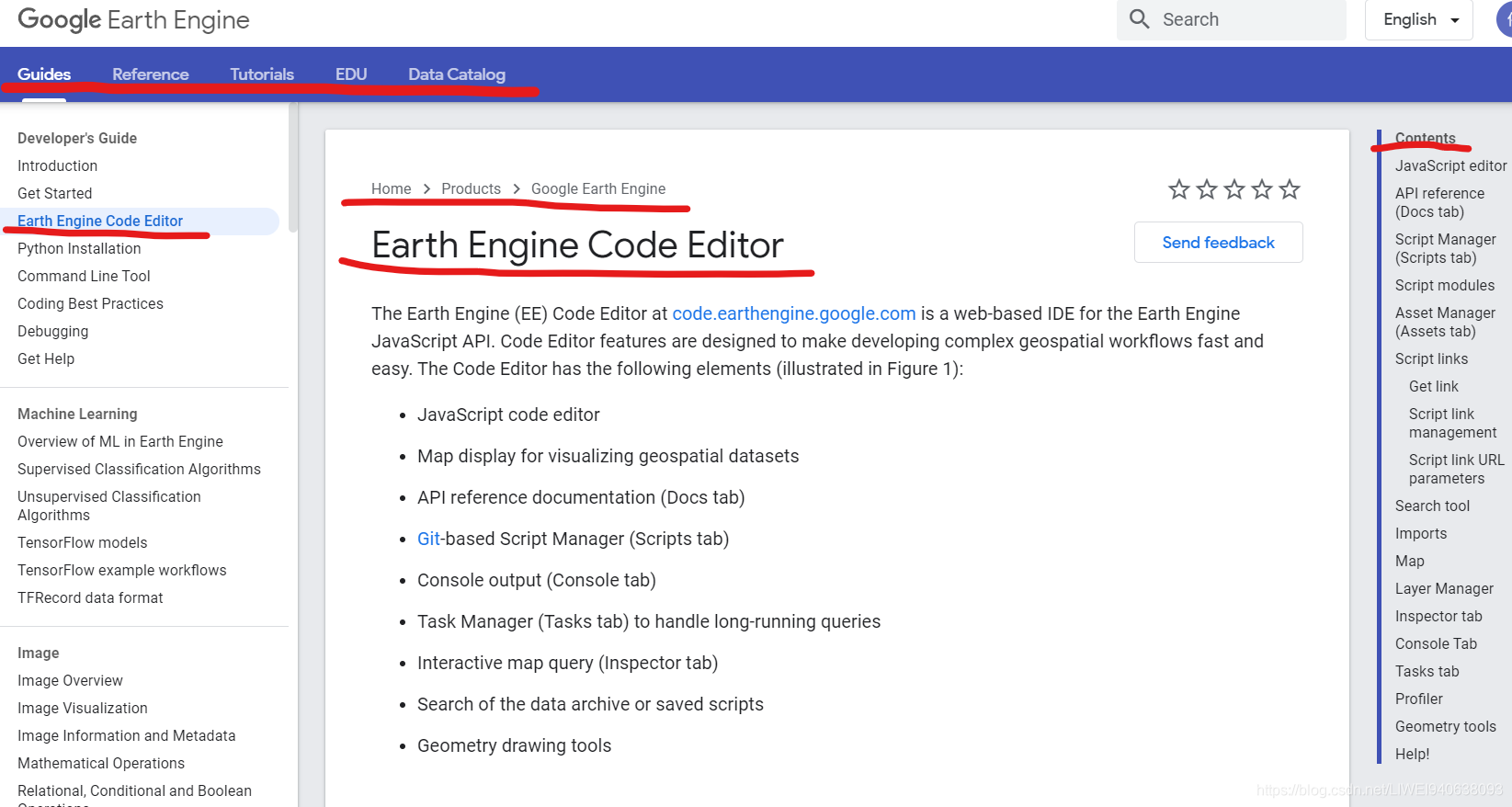This screenshot has width=1512, height=807.
Task: Open Command Line Tool guide
Action: point(84,276)
